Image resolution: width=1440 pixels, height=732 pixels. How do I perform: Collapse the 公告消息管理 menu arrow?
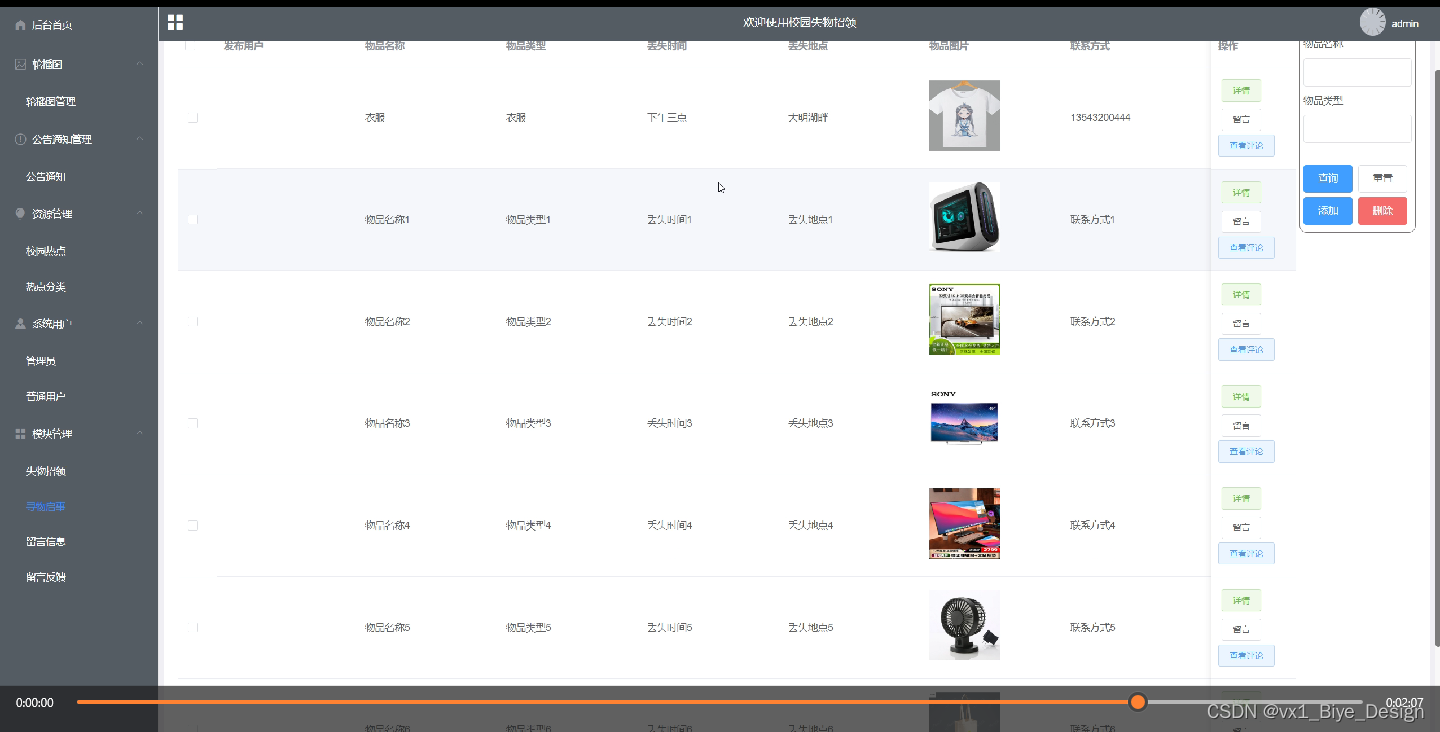click(x=140, y=139)
